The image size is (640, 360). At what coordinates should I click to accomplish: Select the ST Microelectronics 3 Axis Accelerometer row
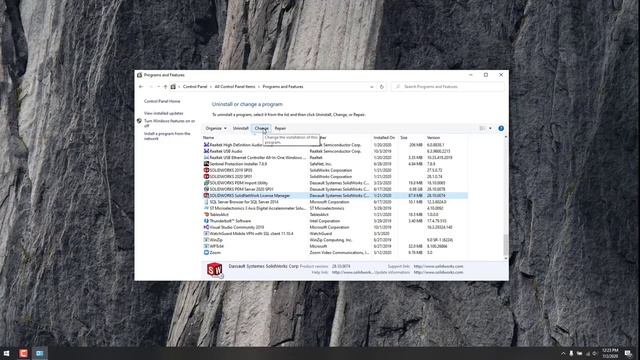(x=335, y=208)
